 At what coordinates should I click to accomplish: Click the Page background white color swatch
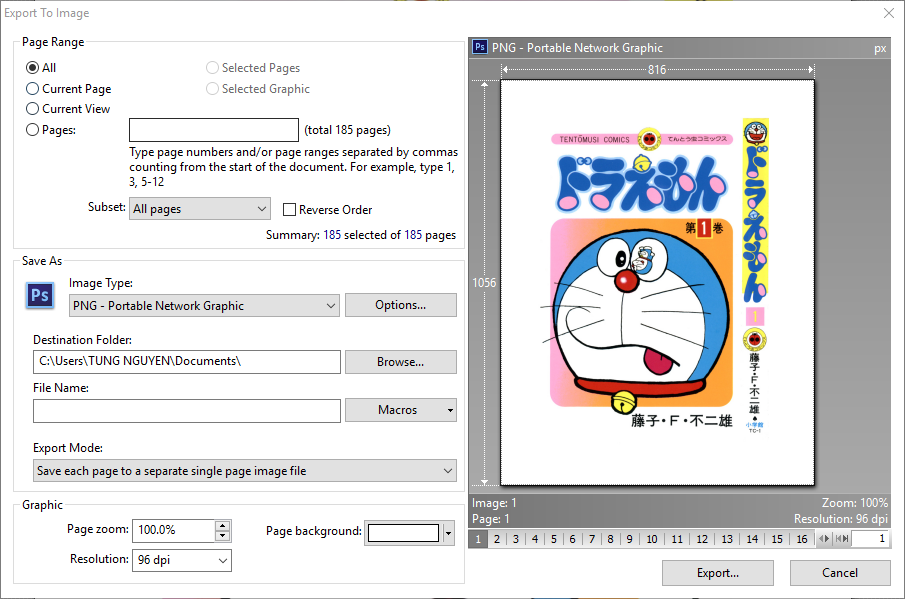point(403,533)
